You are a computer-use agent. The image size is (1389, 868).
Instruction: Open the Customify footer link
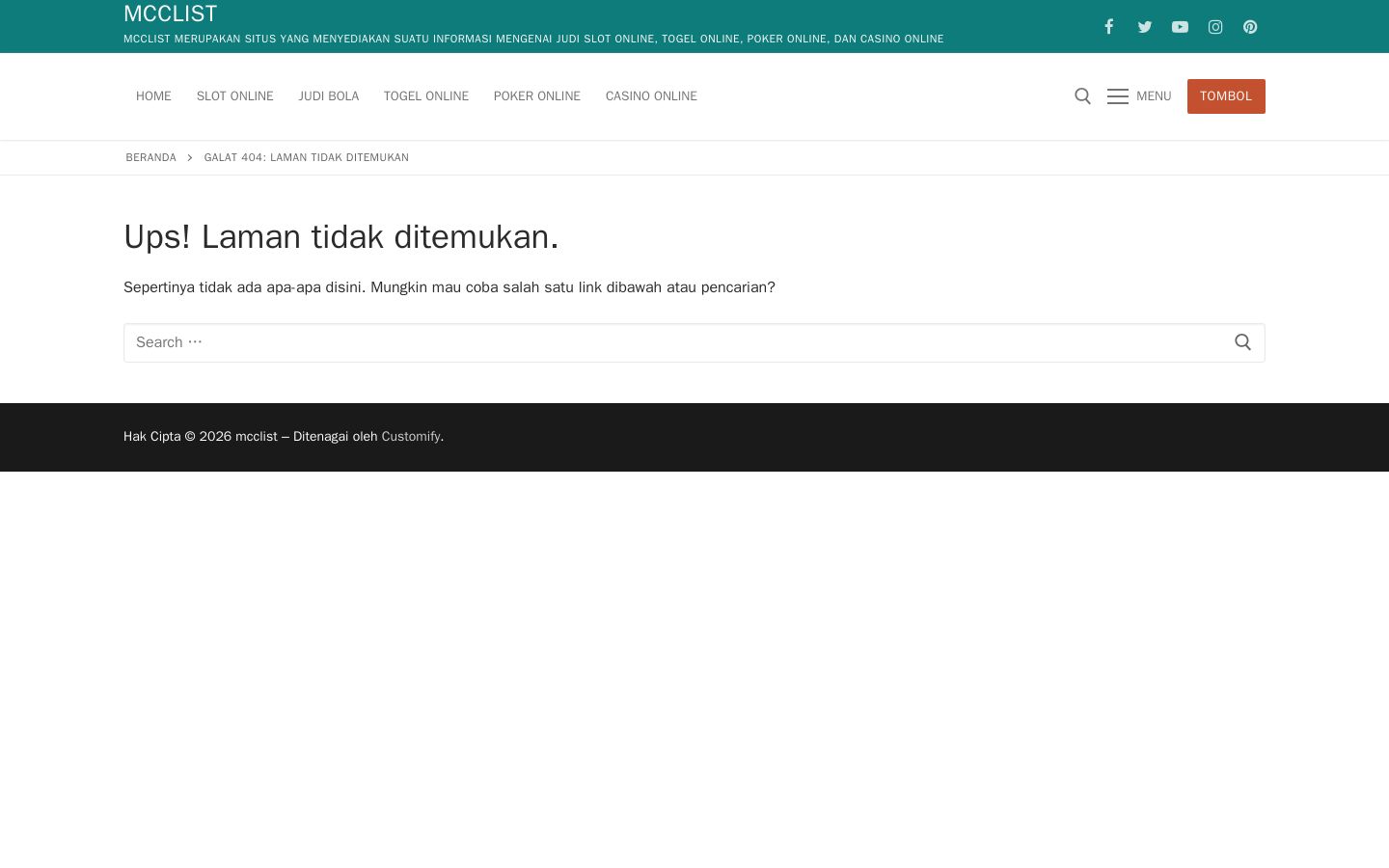(x=411, y=437)
